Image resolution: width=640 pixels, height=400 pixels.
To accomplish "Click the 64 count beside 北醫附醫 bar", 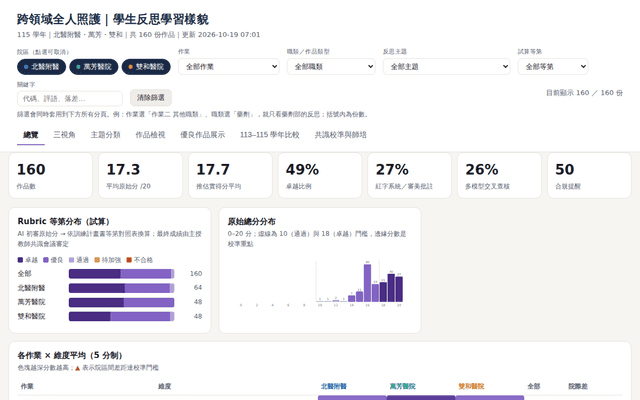I will tap(198, 288).
